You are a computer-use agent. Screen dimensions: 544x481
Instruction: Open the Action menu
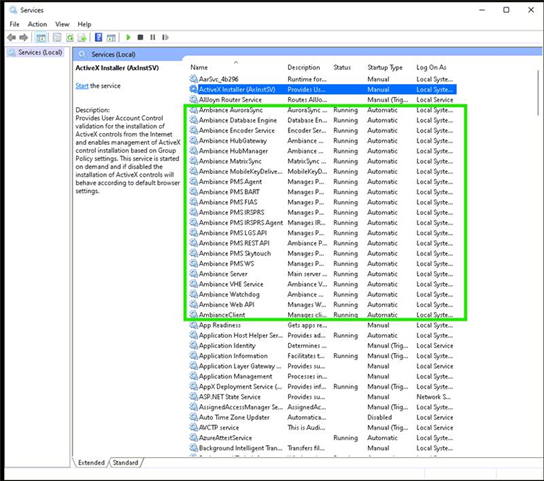click(x=37, y=24)
